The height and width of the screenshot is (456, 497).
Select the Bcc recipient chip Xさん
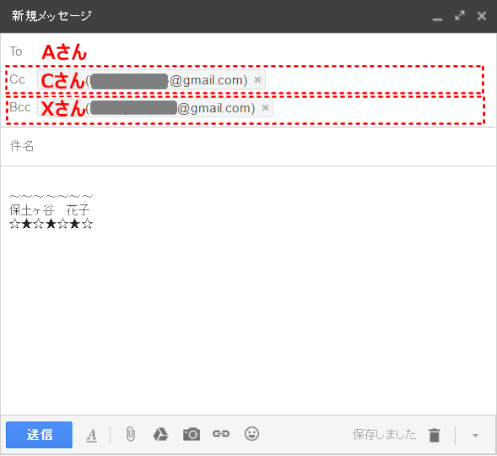[155, 108]
